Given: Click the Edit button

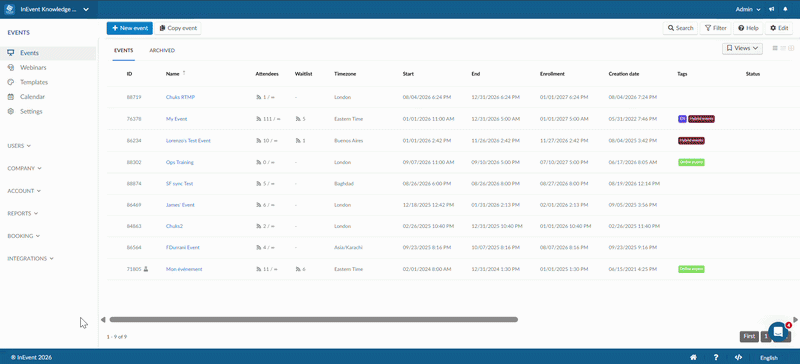Looking at the screenshot, I should (779, 28).
